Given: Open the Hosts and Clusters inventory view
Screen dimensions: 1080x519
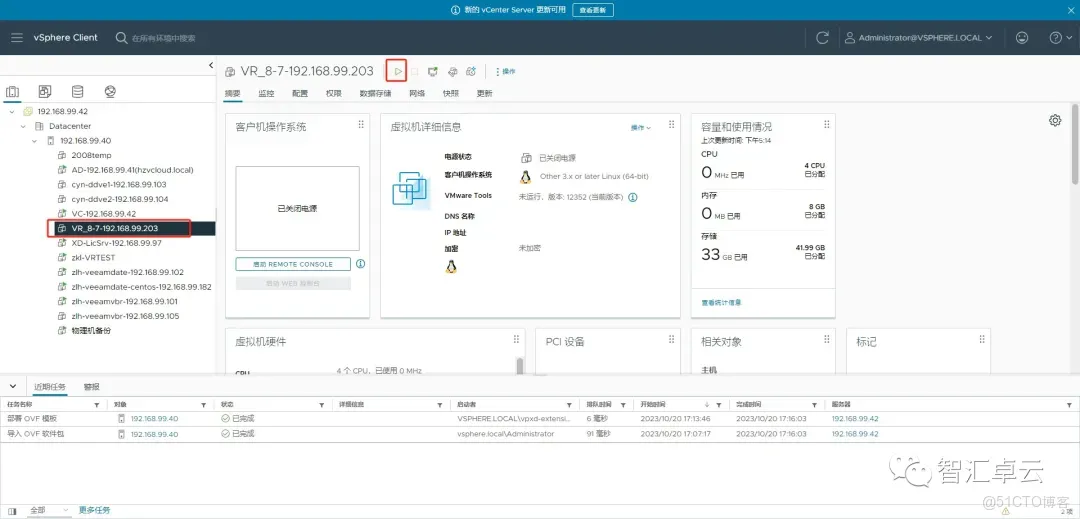Looking at the screenshot, I should [12, 92].
